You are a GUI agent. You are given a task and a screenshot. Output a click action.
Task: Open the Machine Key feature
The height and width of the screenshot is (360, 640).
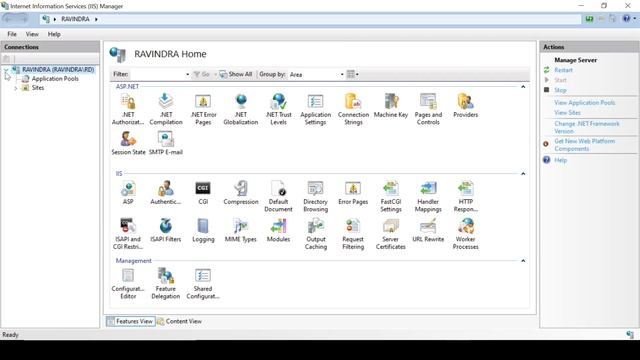click(391, 106)
